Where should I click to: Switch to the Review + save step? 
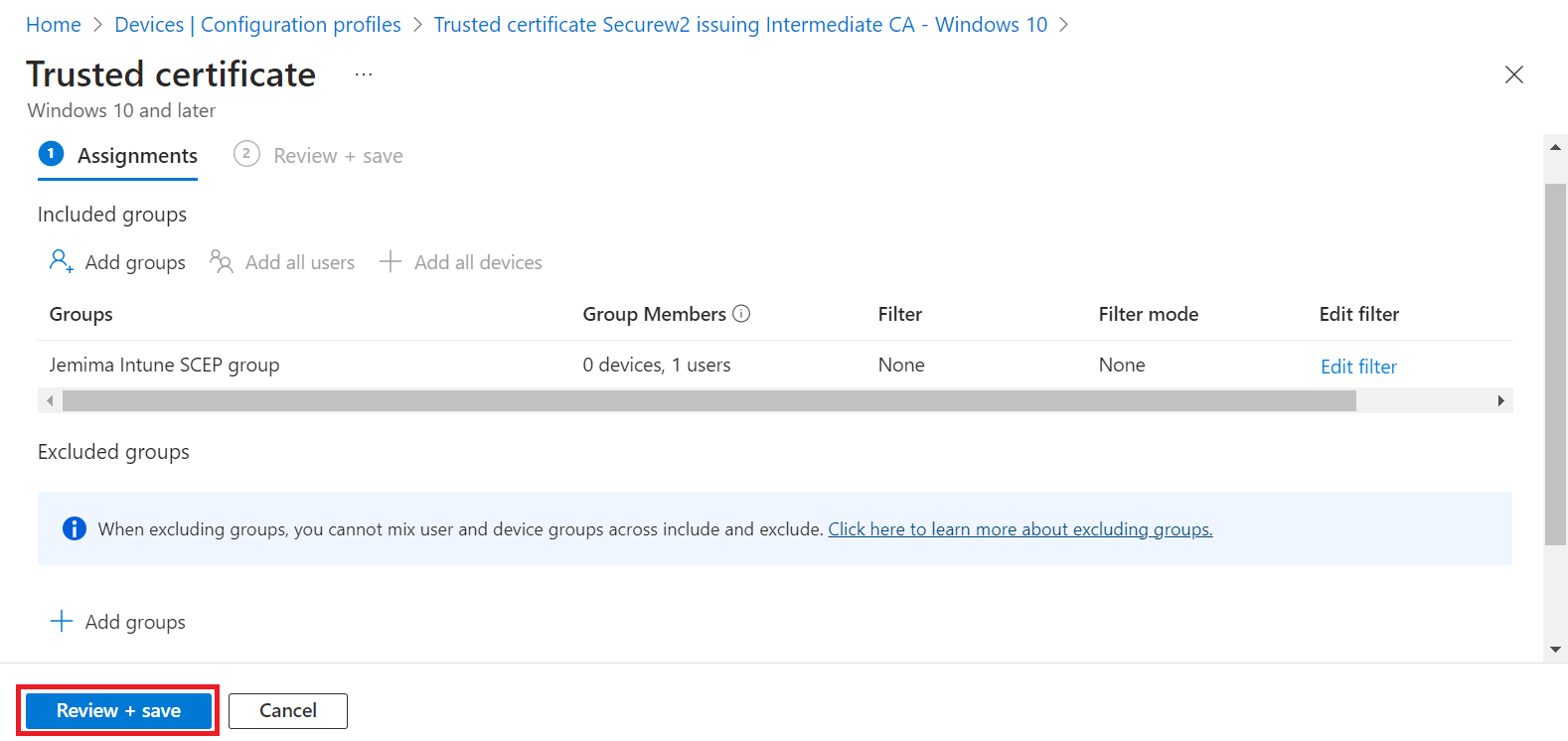(x=318, y=156)
